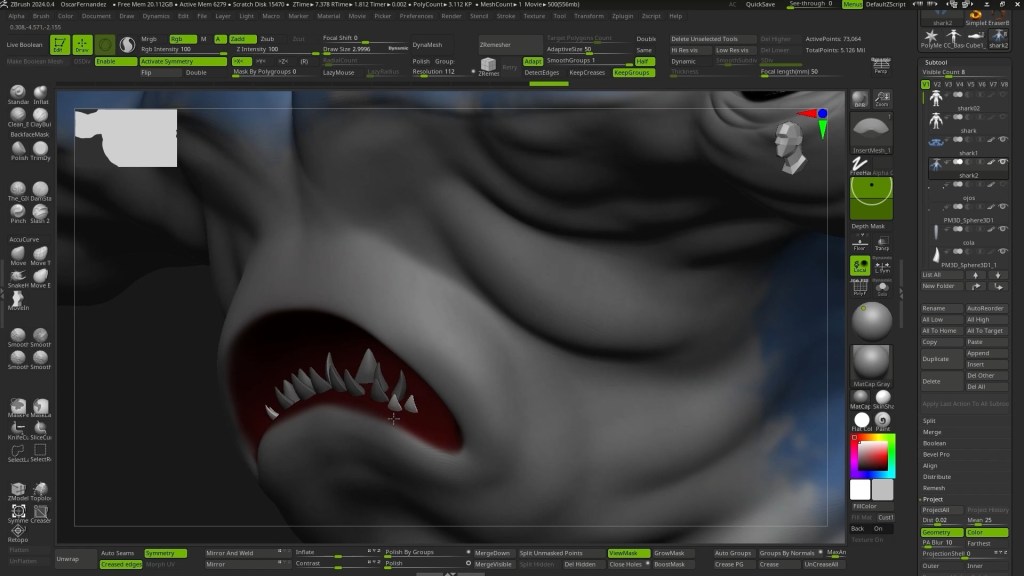Click the Floor grid icon

(860, 244)
